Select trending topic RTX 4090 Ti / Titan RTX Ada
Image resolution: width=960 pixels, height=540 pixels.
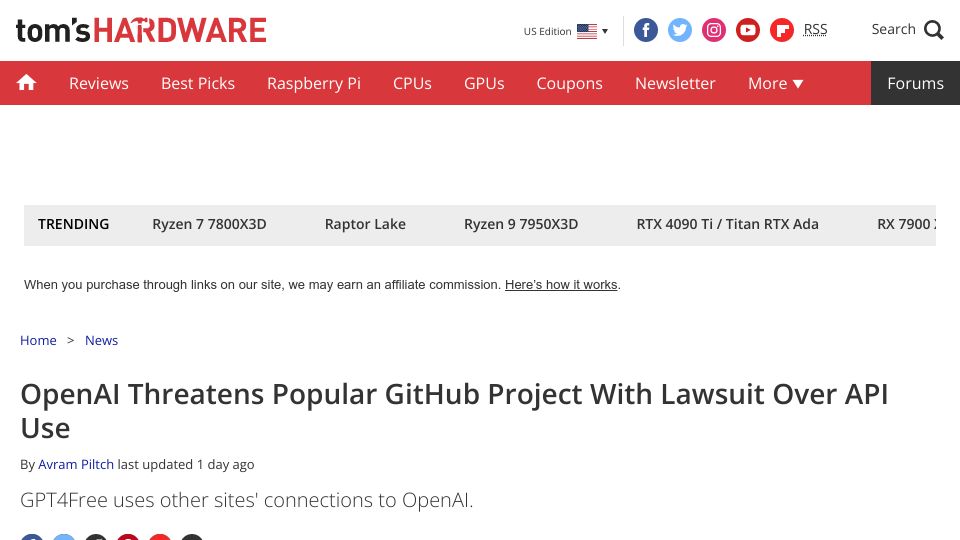[x=727, y=224]
